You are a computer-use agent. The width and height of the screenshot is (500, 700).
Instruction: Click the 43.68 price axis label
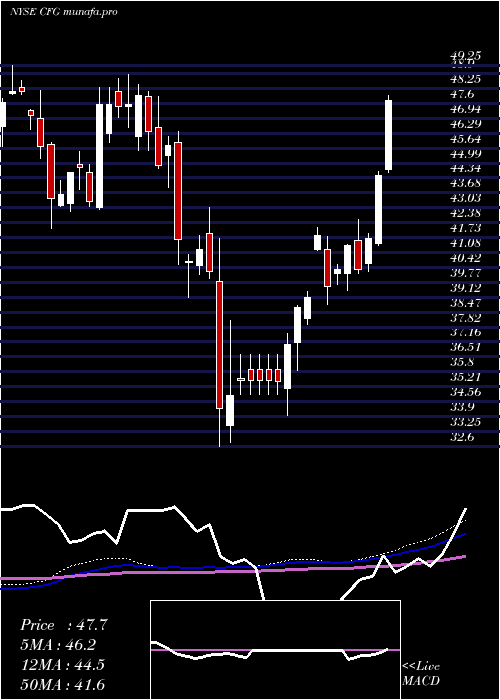466,183
